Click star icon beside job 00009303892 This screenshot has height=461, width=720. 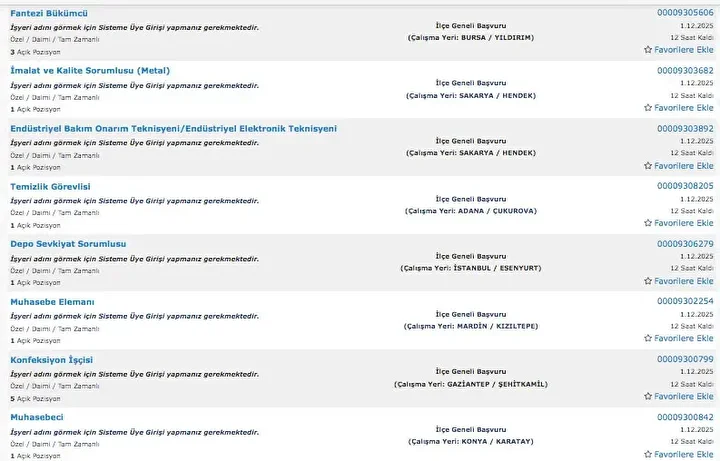(x=648, y=165)
